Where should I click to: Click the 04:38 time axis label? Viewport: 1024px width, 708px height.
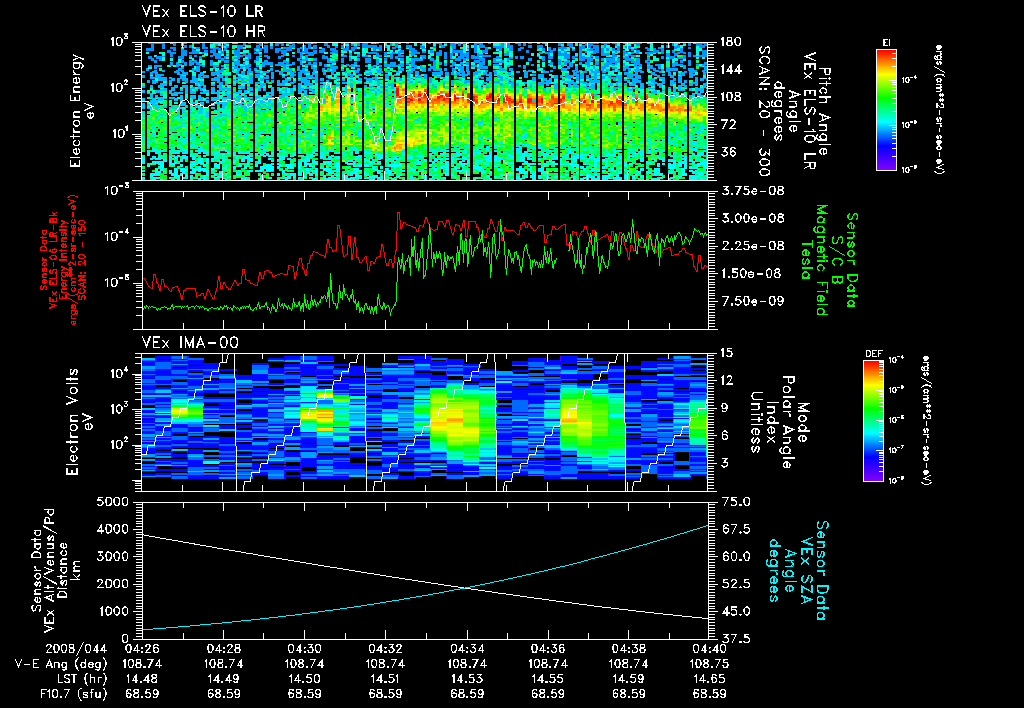point(628,649)
